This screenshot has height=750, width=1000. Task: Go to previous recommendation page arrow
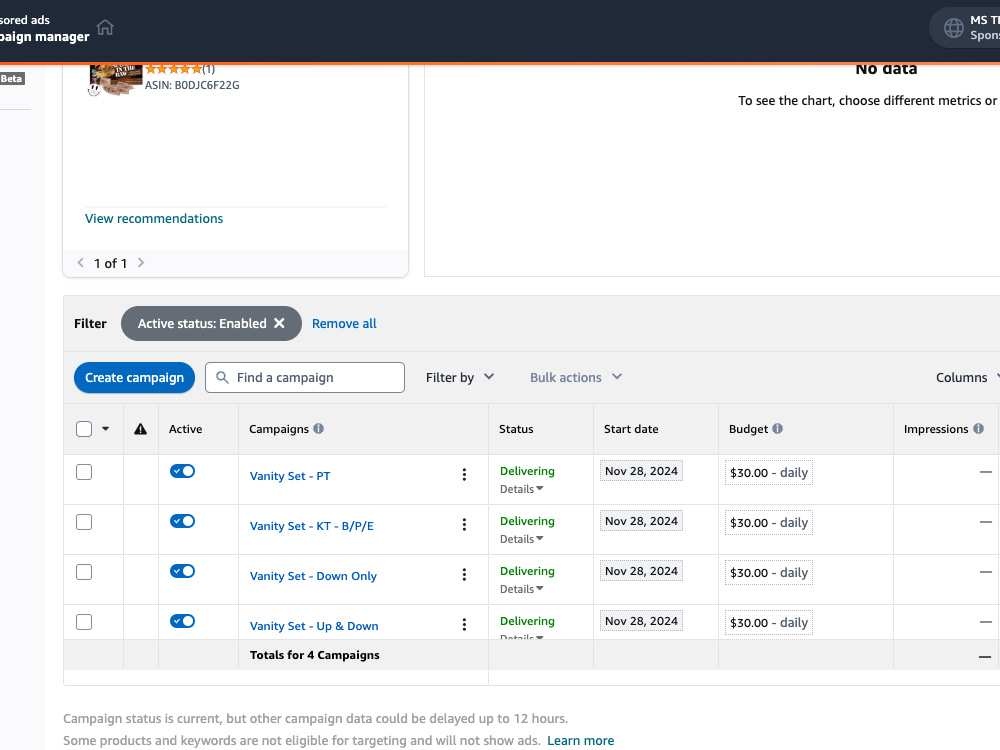80,263
